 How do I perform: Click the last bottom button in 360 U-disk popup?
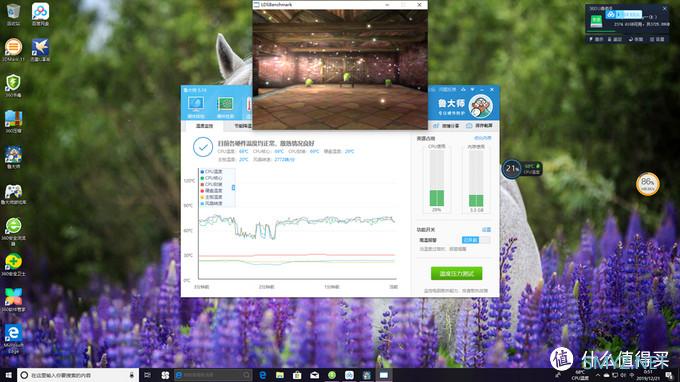pyautogui.click(x=657, y=39)
